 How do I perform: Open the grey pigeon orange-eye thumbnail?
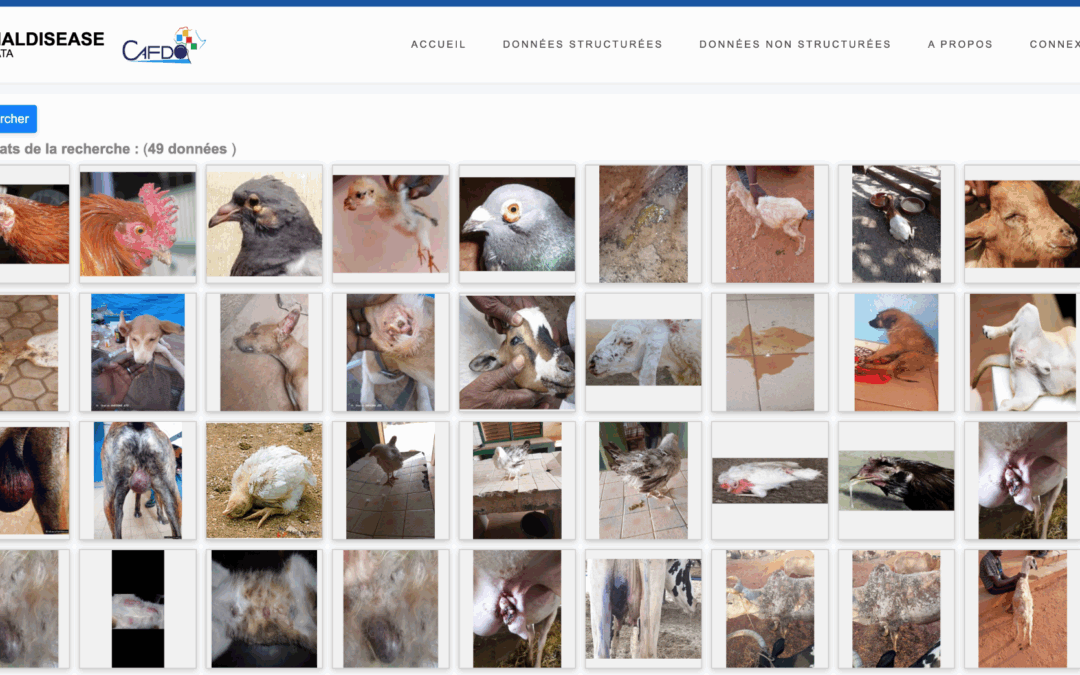pyautogui.click(x=517, y=224)
